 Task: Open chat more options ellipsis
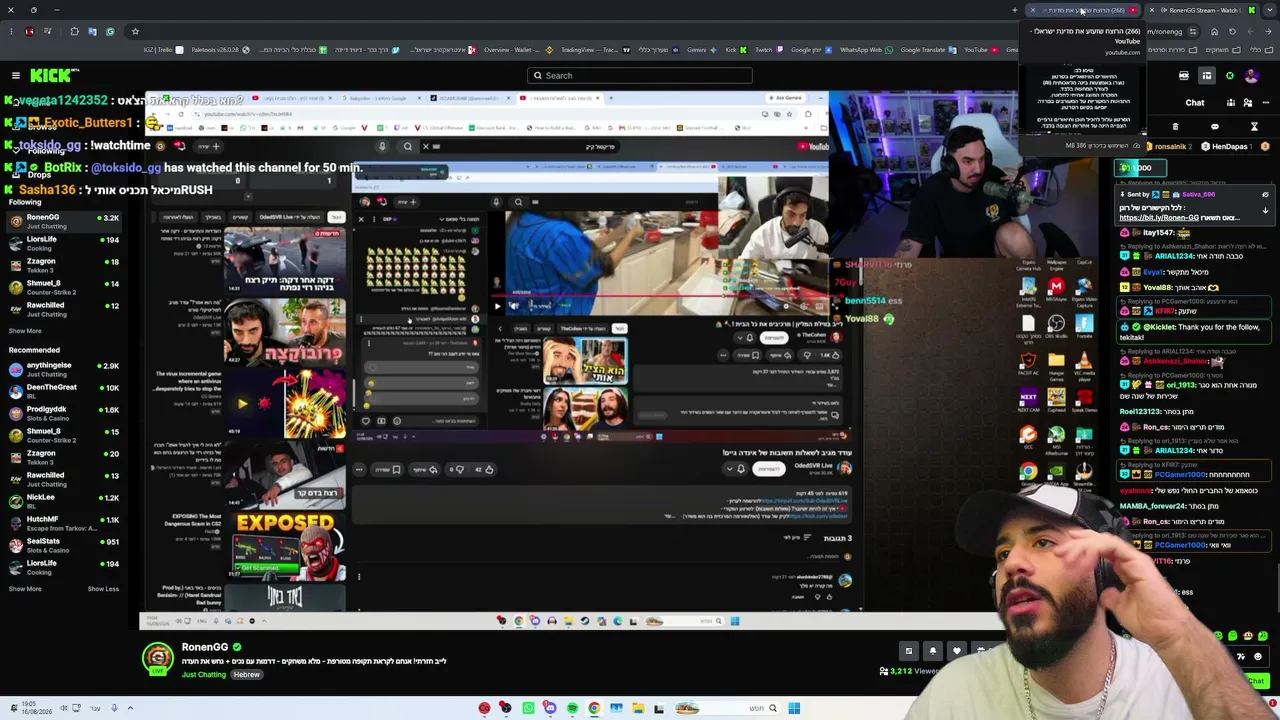click(x=1265, y=102)
